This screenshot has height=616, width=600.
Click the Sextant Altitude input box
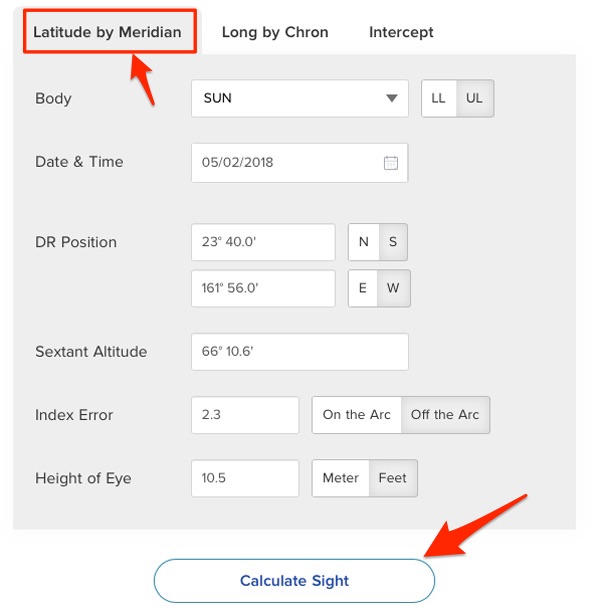coord(299,352)
